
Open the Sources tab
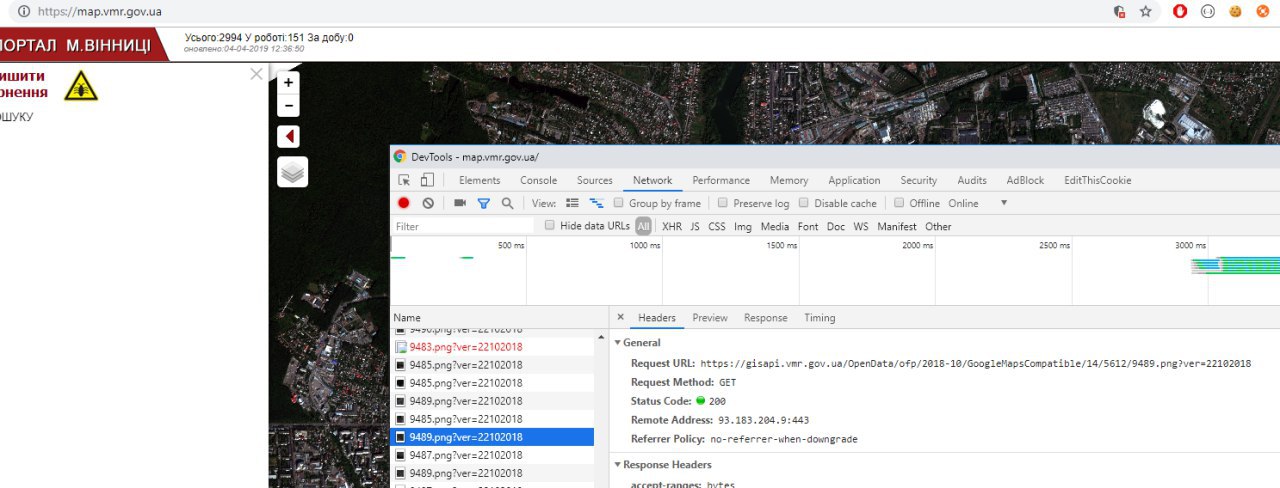595,180
